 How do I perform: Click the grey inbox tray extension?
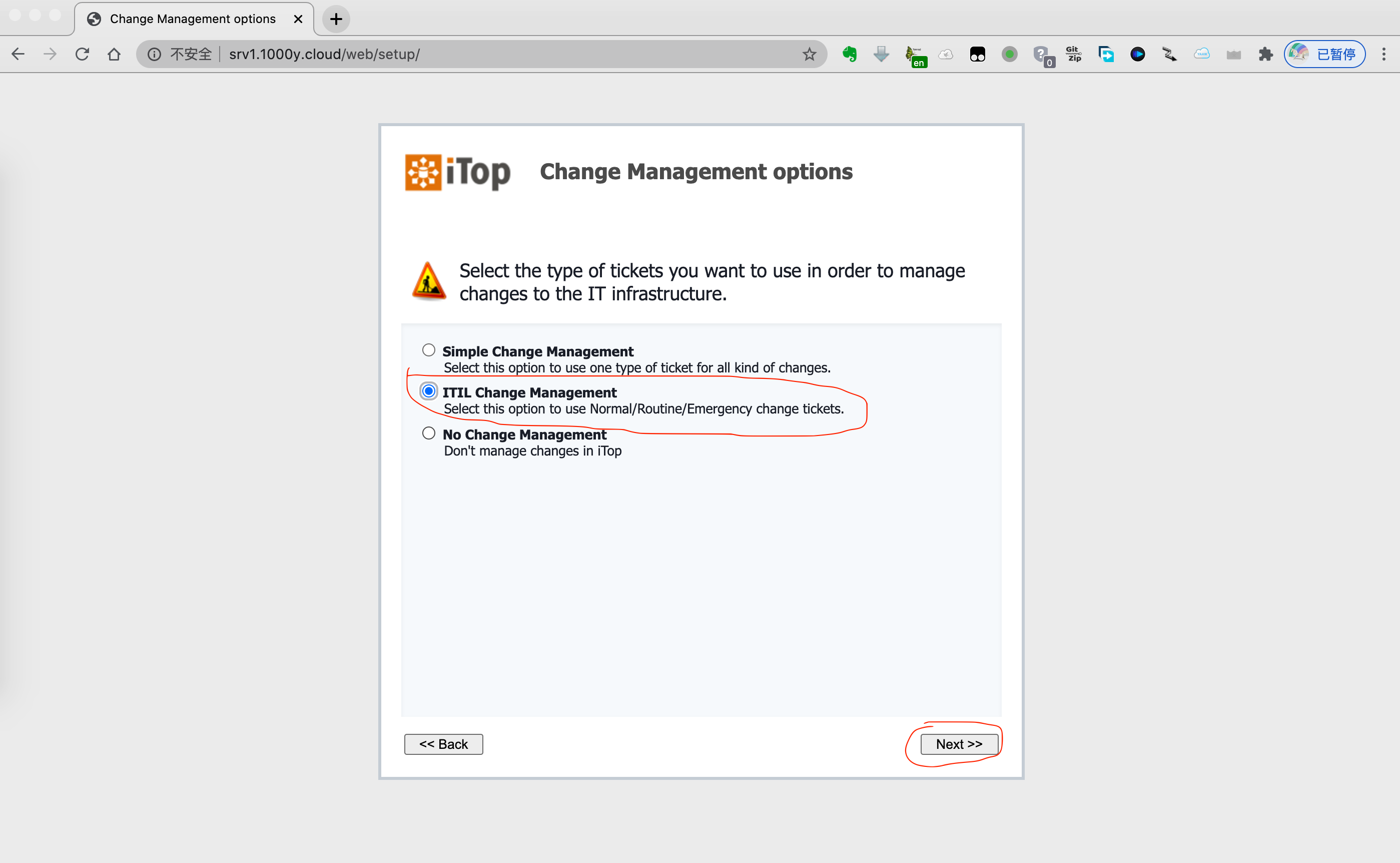(x=1234, y=54)
